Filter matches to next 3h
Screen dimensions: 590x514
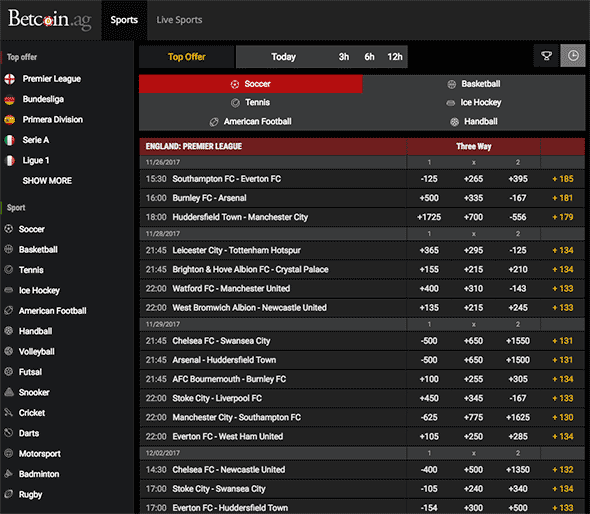(344, 57)
